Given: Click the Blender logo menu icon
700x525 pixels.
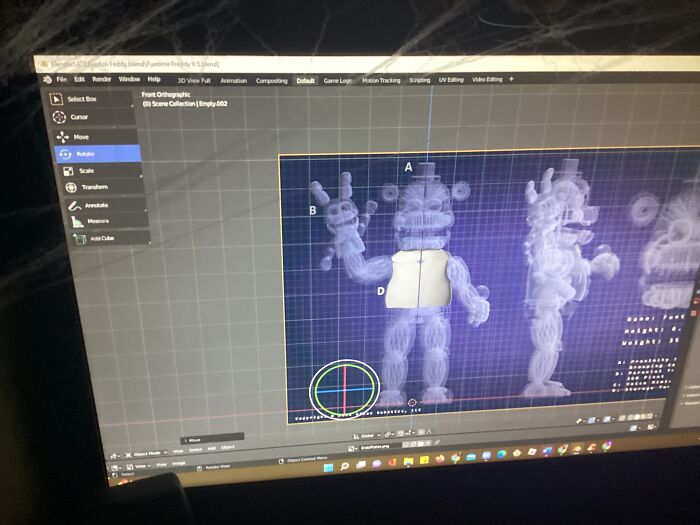Looking at the screenshot, I should [47, 79].
